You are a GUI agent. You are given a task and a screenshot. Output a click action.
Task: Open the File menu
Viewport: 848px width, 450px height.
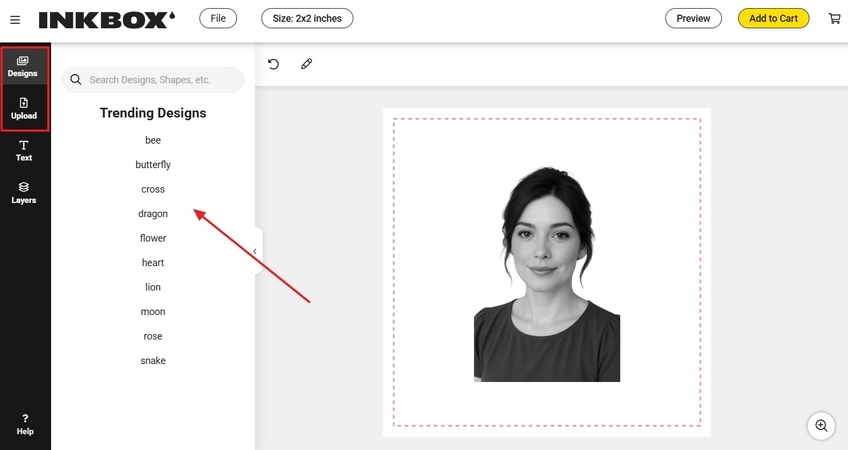[x=218, y=18]
